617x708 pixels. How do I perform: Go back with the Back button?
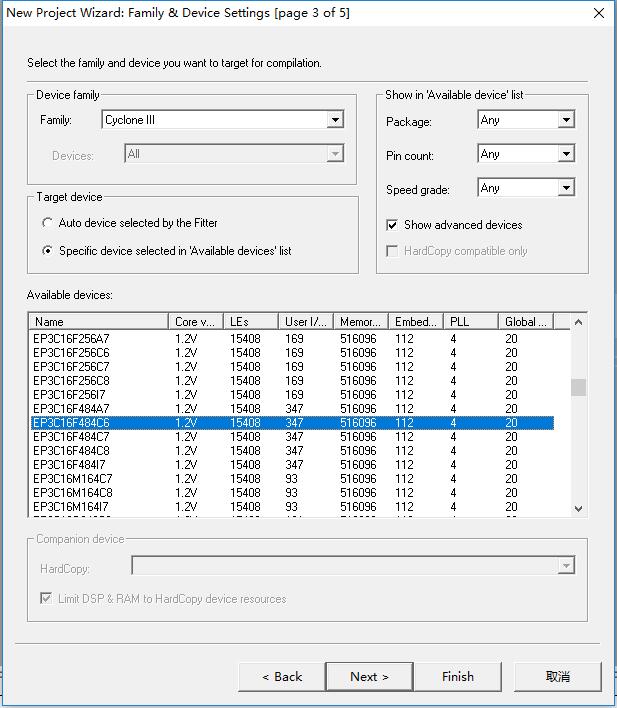point(282,677)
